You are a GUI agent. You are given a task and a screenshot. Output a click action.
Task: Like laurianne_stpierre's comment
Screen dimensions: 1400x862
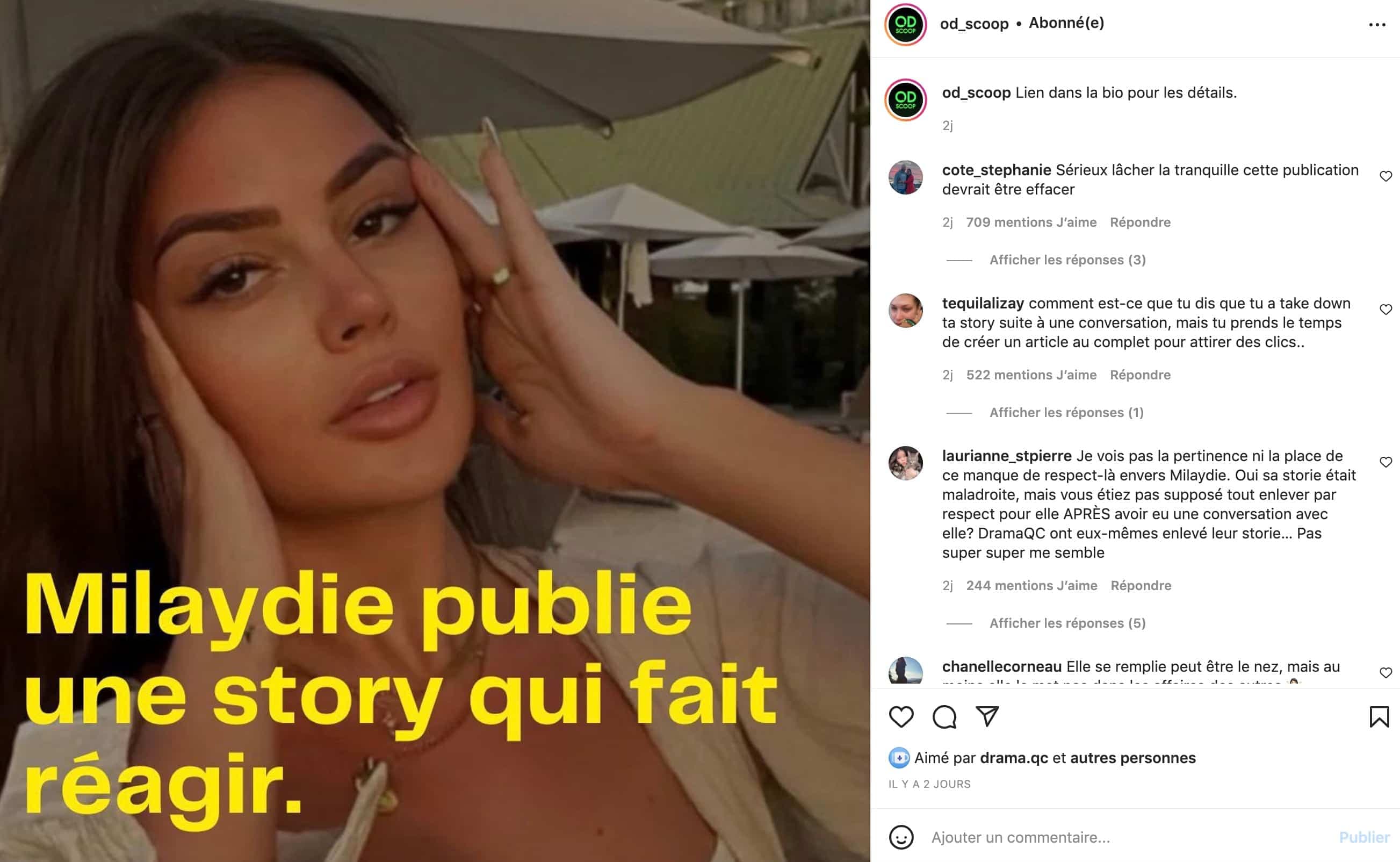point(1385,462)
